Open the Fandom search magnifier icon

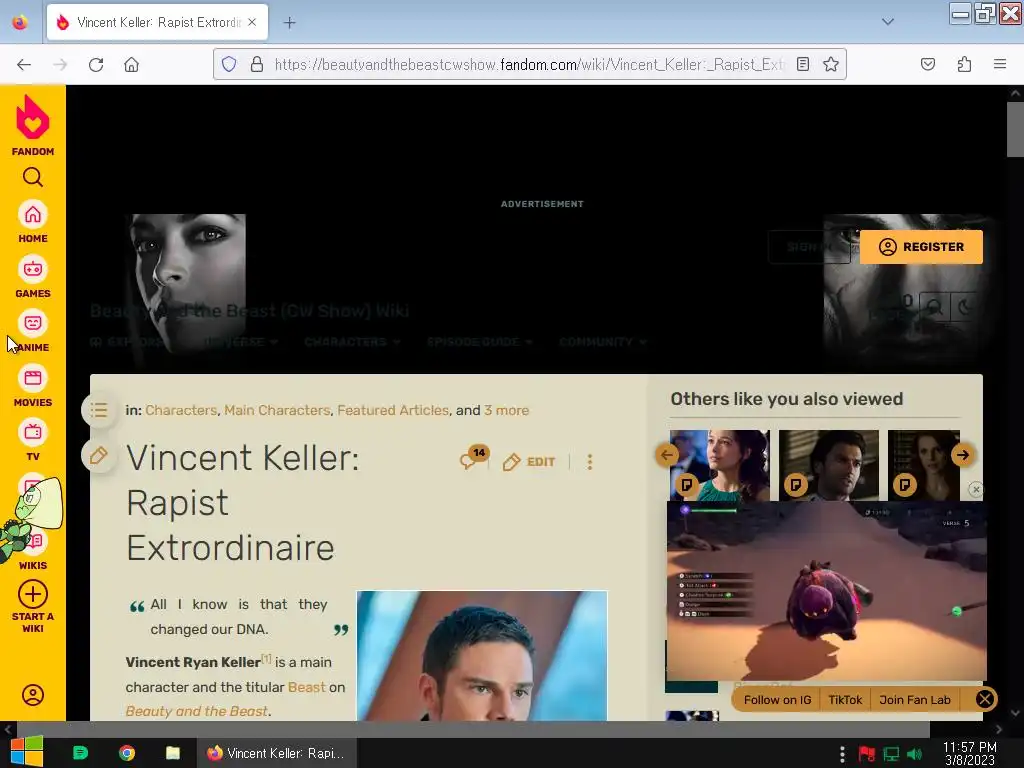pos(33,177)
